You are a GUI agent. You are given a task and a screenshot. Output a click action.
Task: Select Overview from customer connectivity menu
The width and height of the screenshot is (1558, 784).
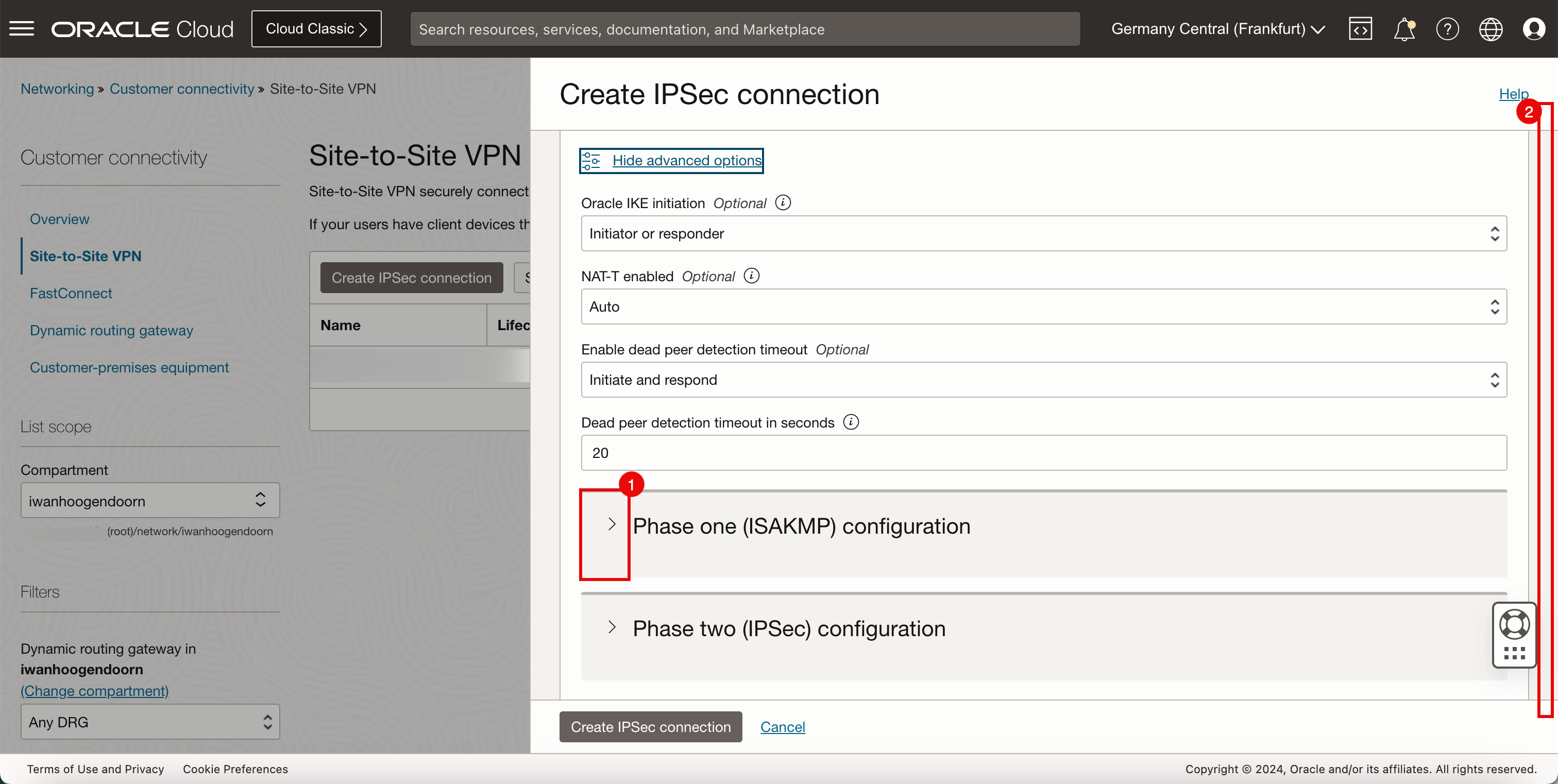(59, 218)
